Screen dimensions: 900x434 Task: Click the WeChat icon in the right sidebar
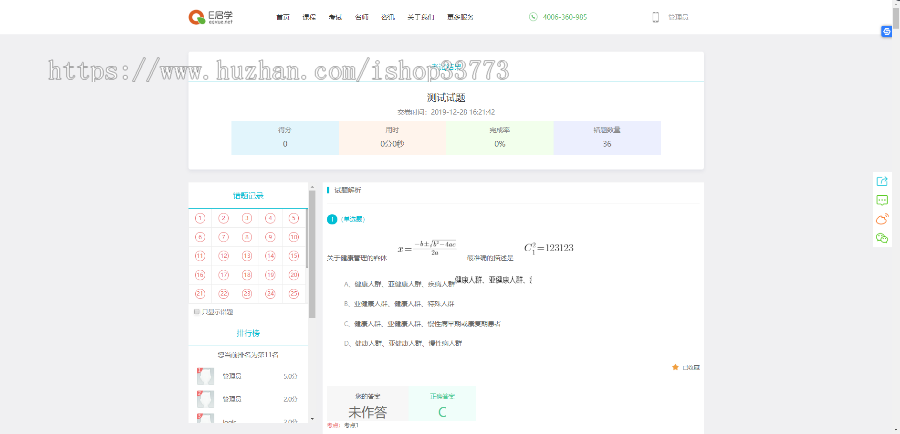(882, 238)
